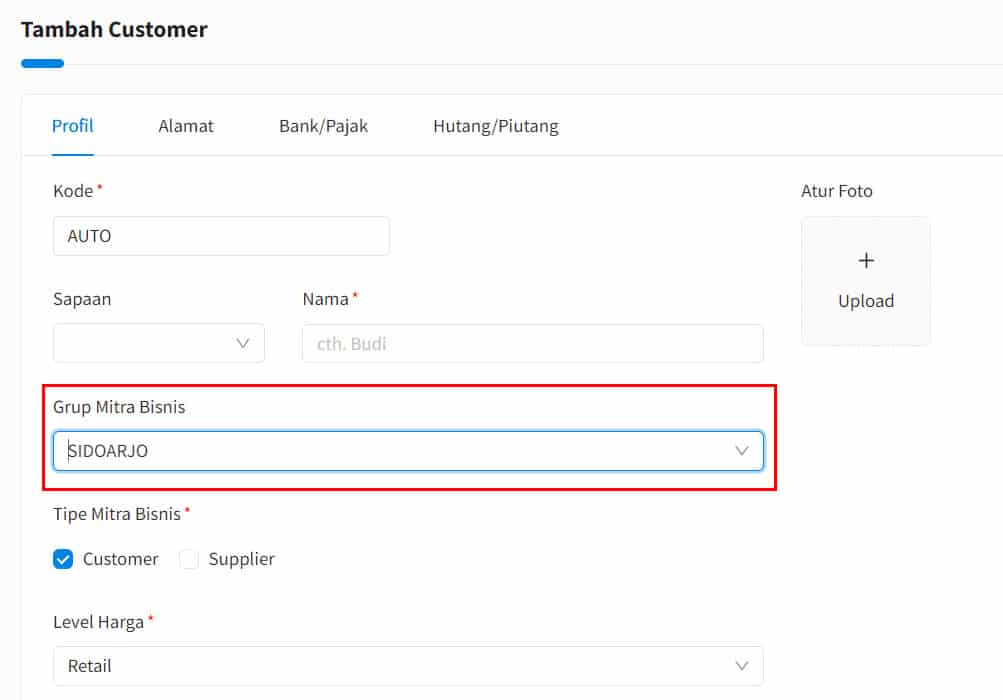This screenshot has height=700, width=1003.
Task: Click the Sapaan dropdown chevron icon
Action: click(x=242, y=344)
